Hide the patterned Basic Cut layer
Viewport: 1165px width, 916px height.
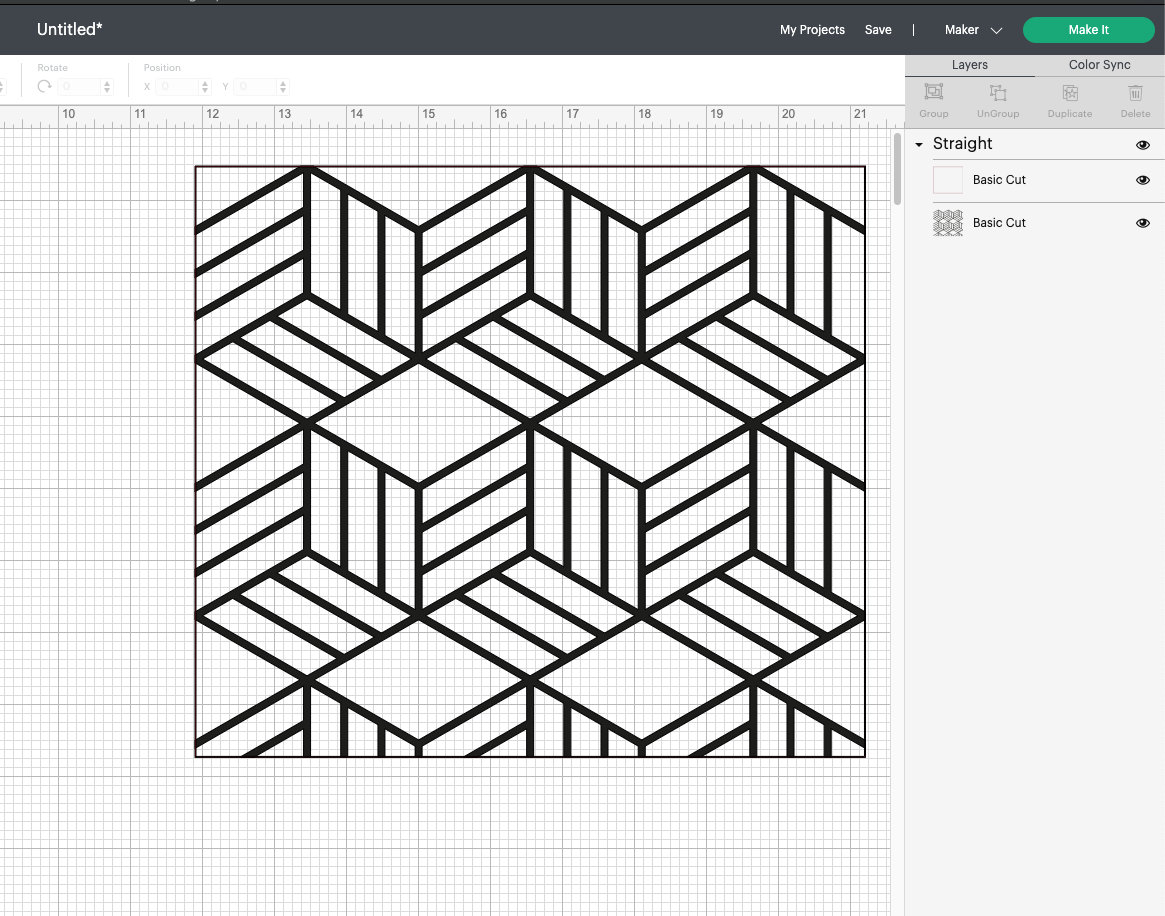point(1142,223)
